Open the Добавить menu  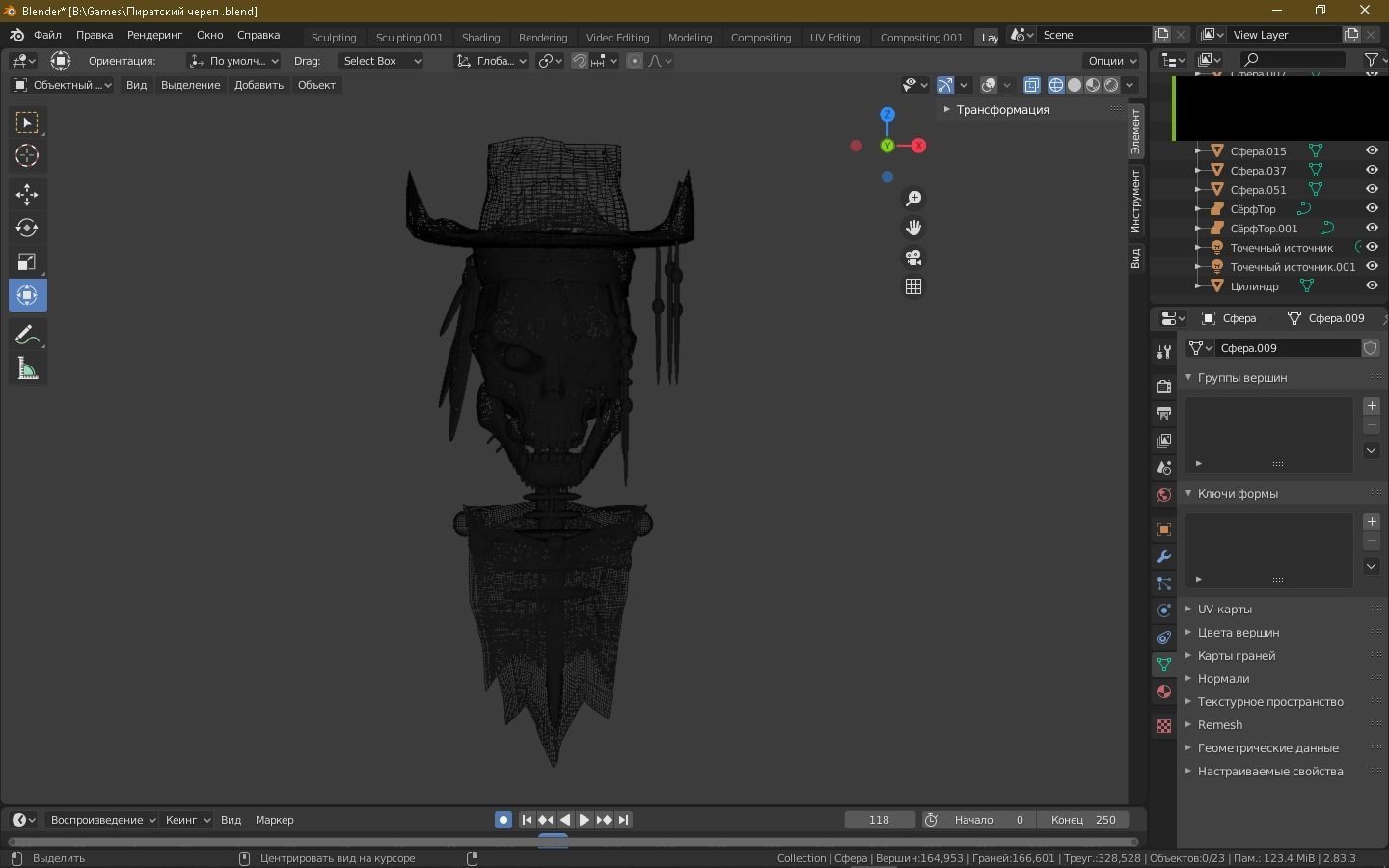point(258,85)
